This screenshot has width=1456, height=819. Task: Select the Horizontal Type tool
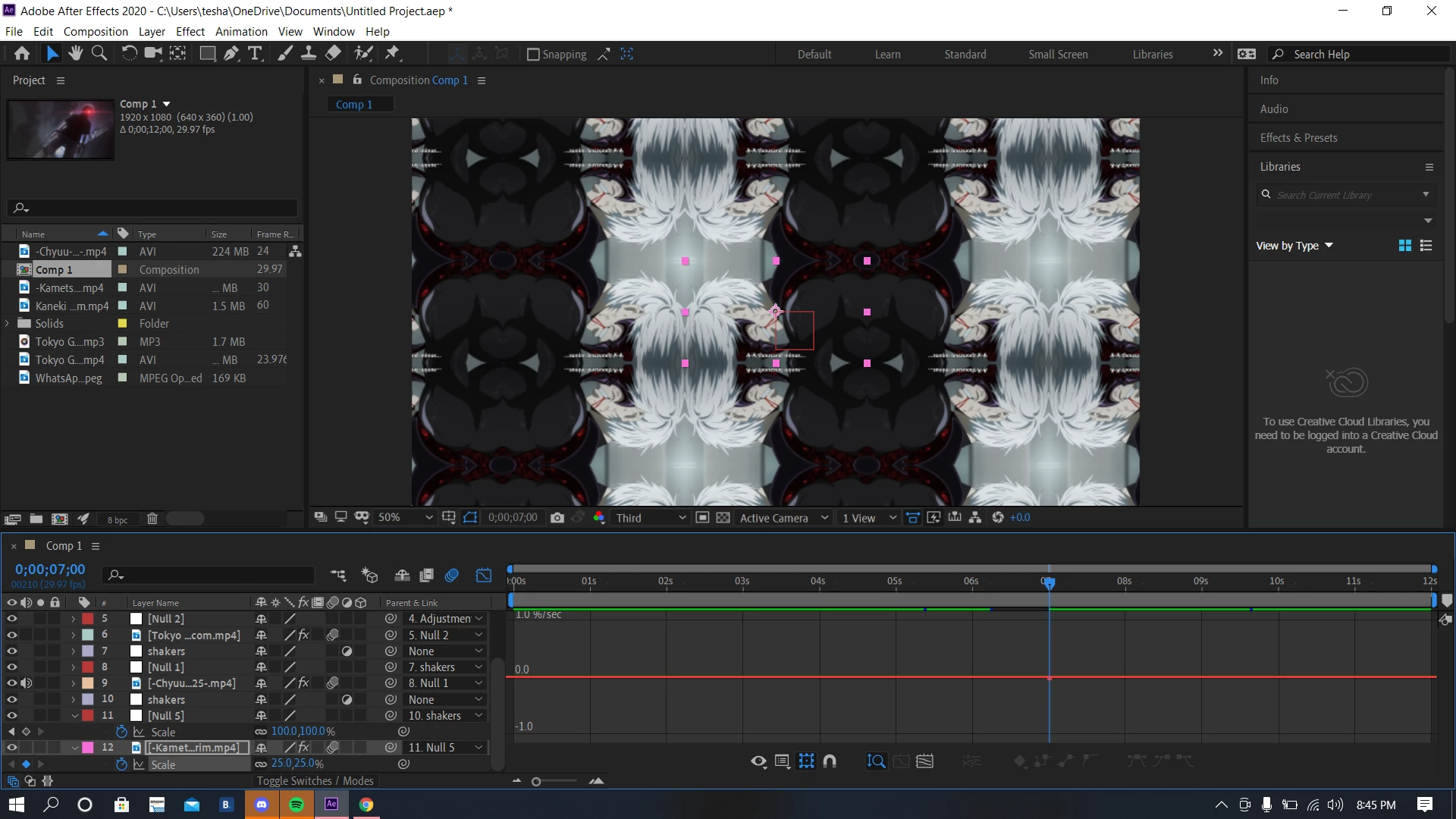(x=256, y=53)
